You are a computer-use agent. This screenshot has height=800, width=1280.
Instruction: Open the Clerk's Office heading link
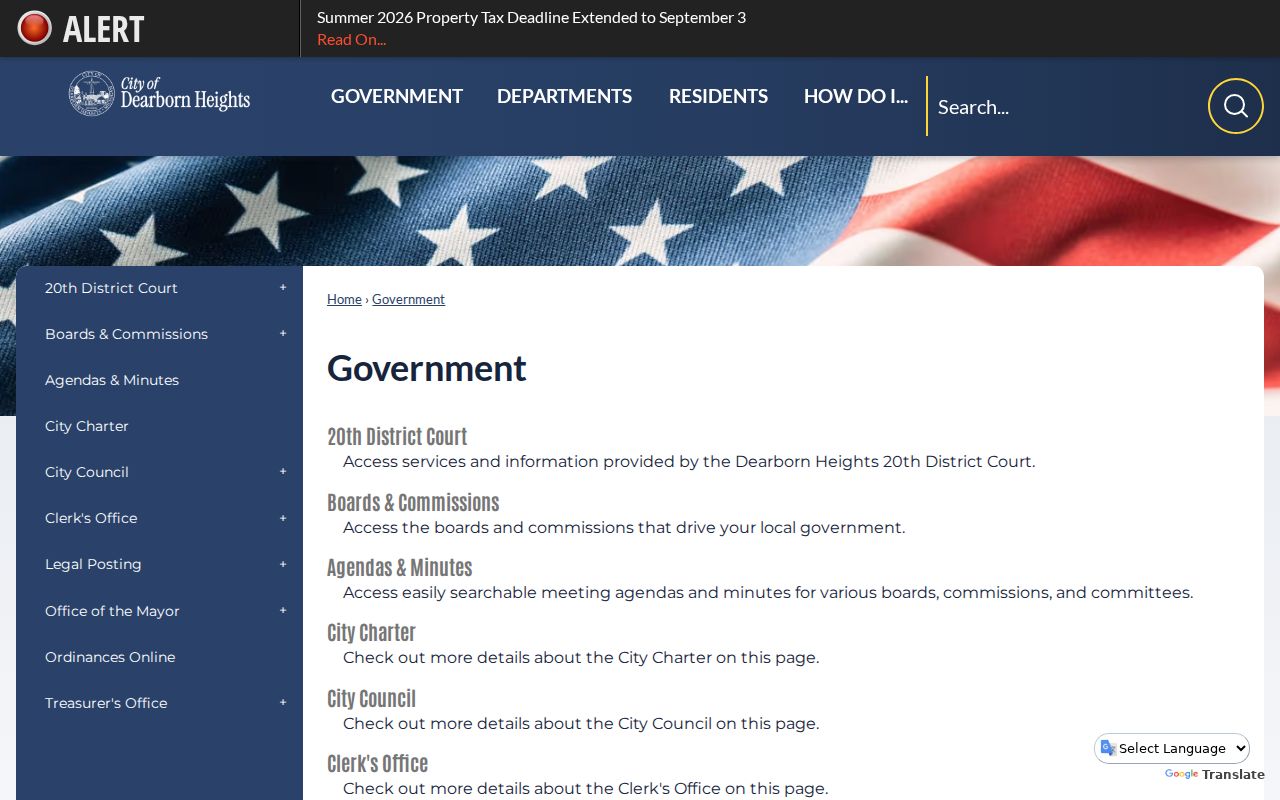pos(377,763)
